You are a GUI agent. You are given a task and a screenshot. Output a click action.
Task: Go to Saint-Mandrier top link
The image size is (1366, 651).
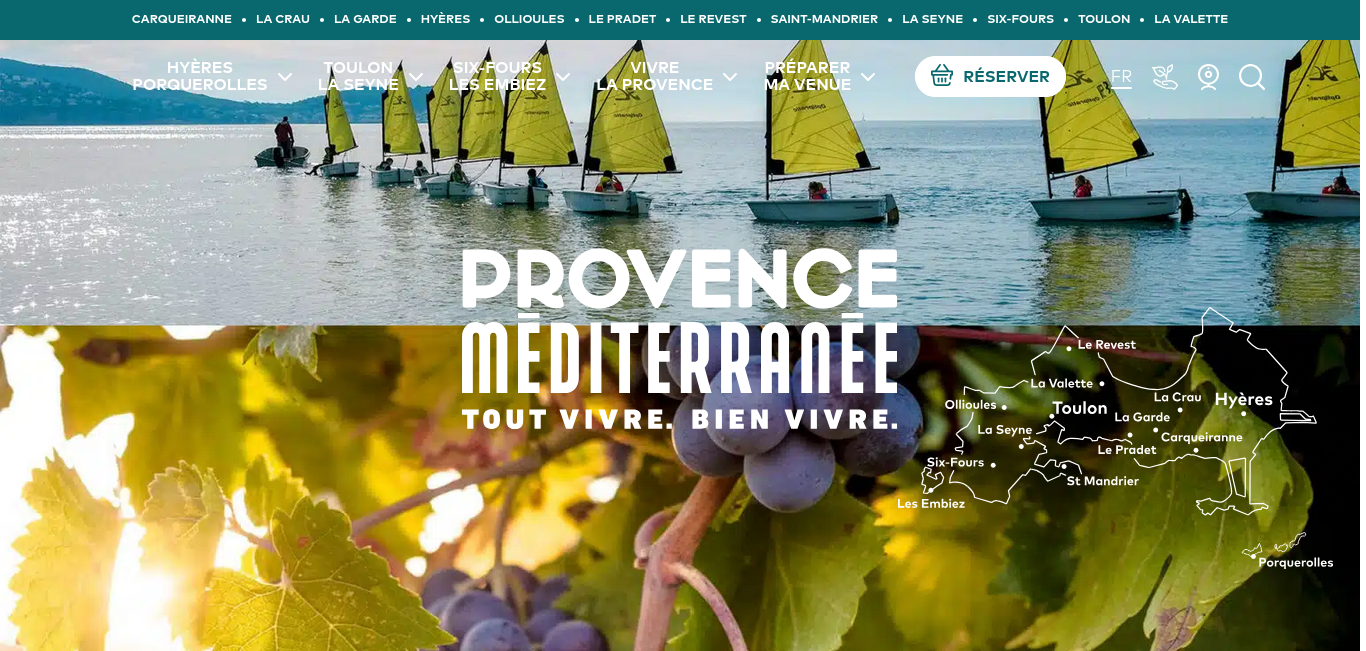tap(824, 19)
